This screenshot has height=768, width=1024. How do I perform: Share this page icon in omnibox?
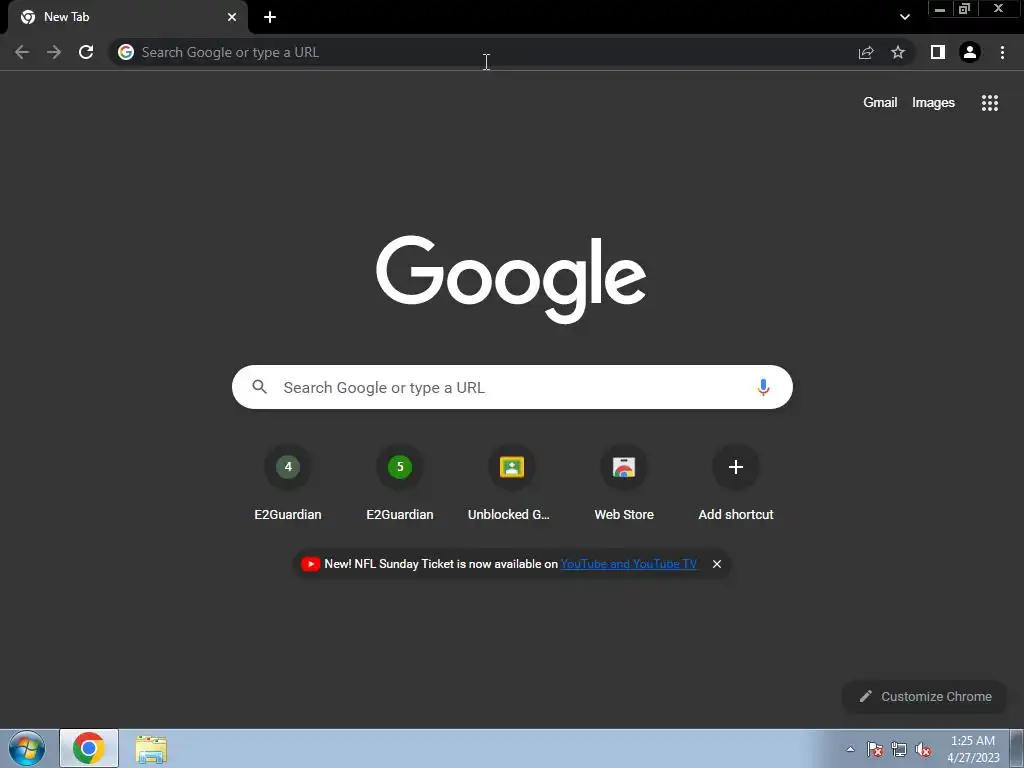866,52
